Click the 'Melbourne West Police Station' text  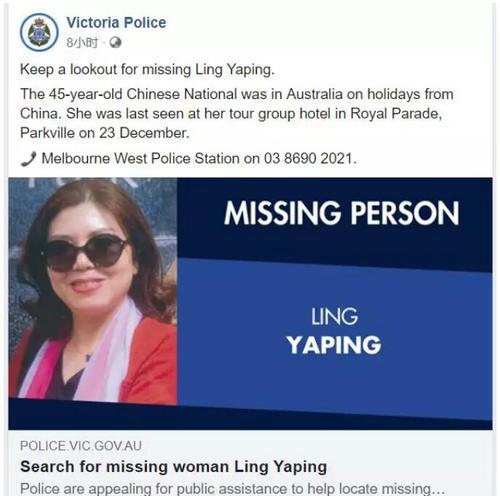[x=140, y=159]
